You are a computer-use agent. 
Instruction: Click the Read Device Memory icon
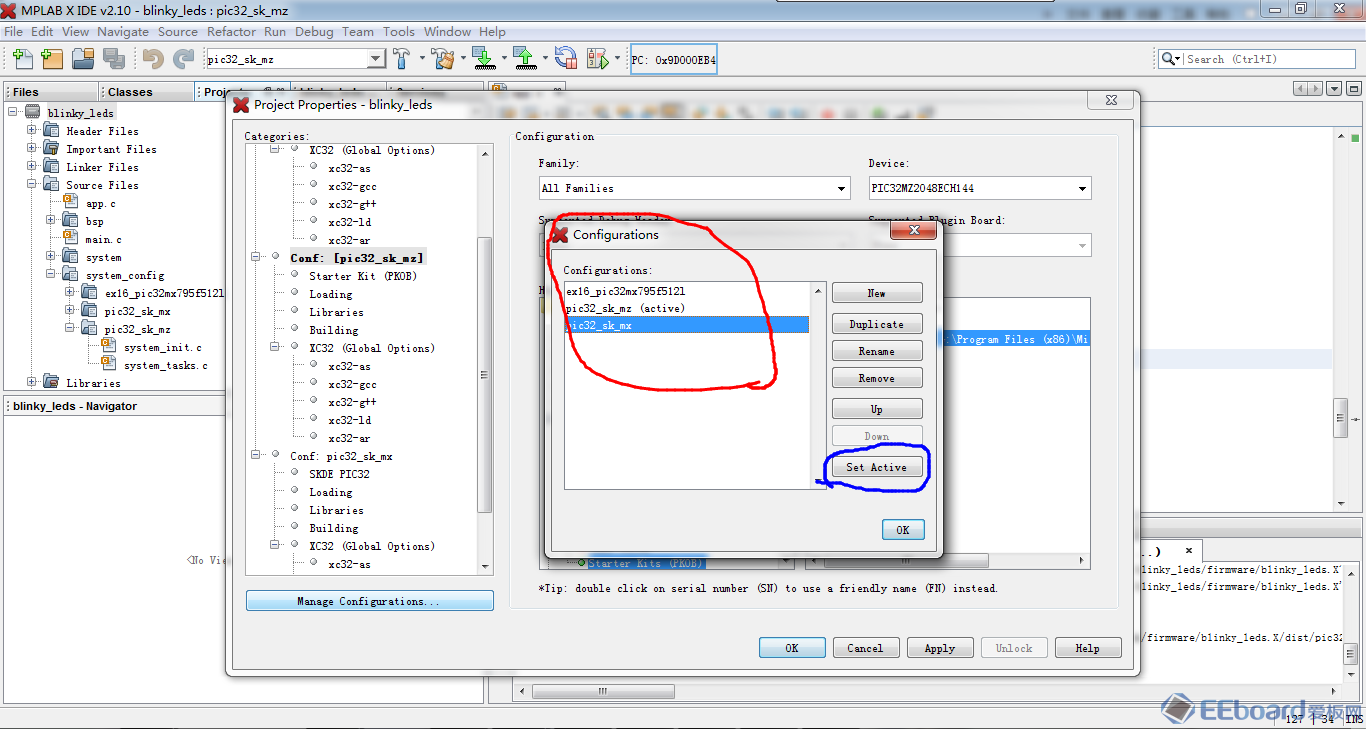pyautogui.click(x=525, y=59)
